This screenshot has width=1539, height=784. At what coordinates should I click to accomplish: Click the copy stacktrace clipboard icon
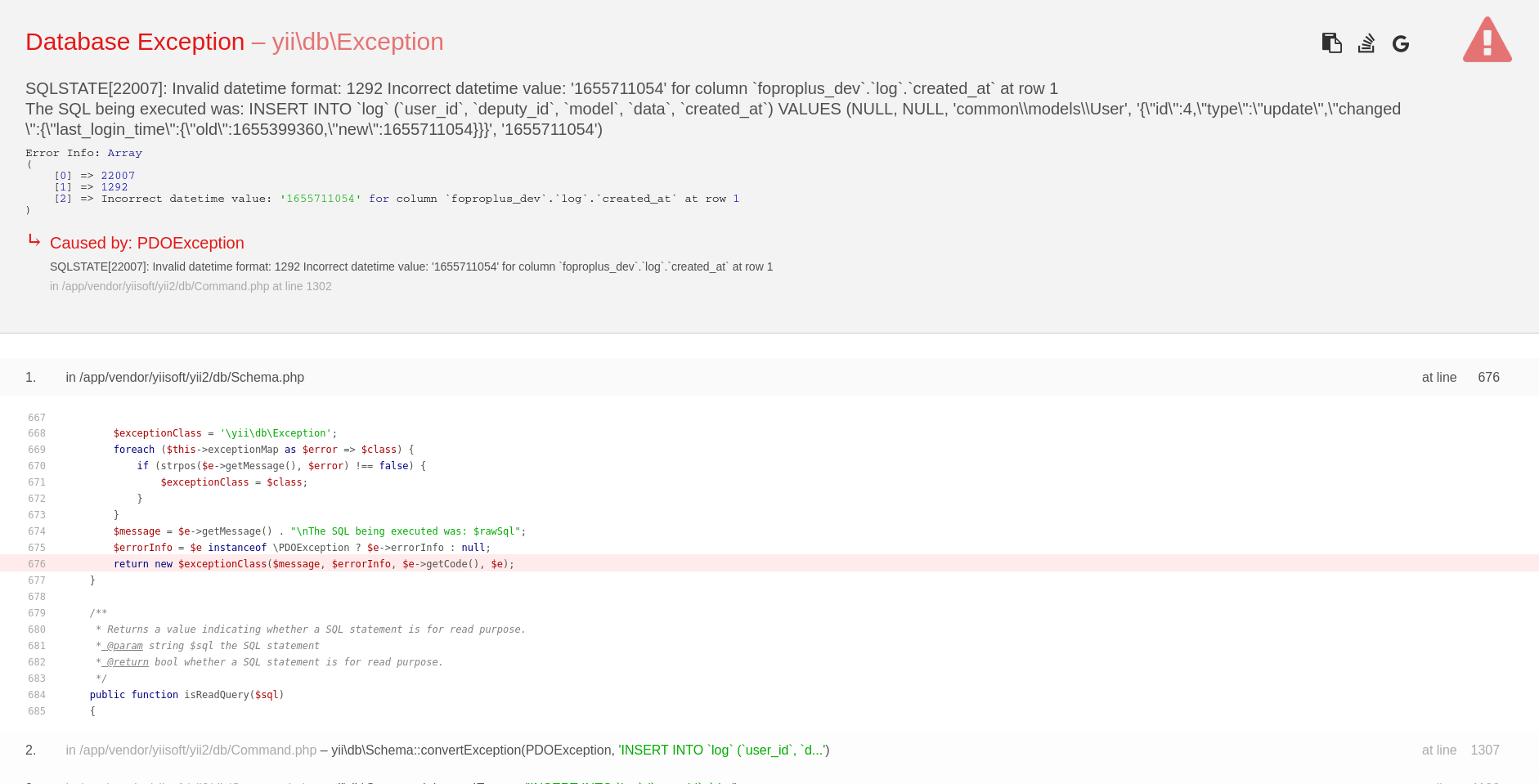point(1331,43)
